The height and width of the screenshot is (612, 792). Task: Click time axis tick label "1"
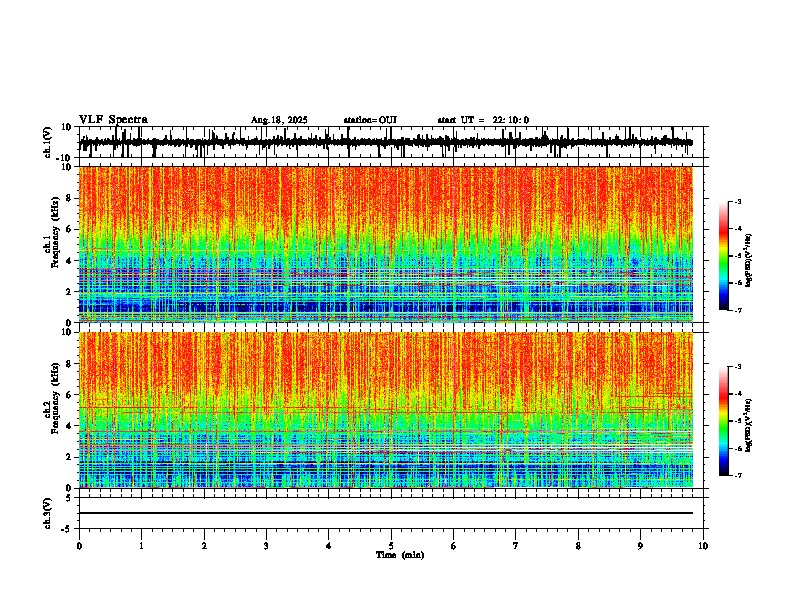coord(141,546)
